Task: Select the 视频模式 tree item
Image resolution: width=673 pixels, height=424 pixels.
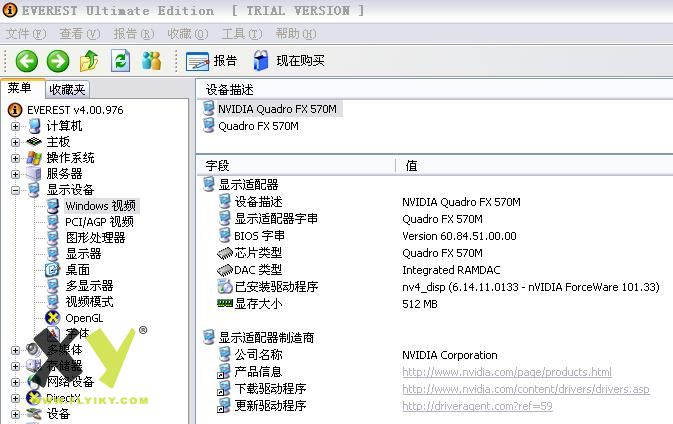Action: pos(89,302)
